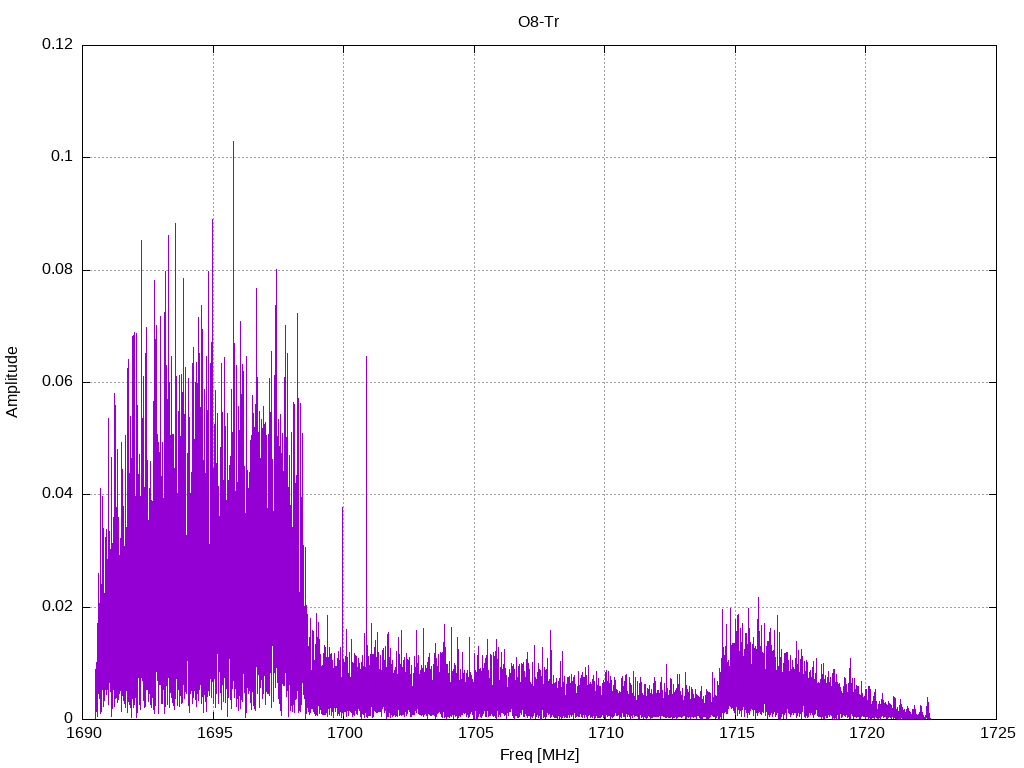Image resolution: width=1024 pixels, height=768 pixels.
Task: Click the plot title O8-Tr
Action: 538,21
